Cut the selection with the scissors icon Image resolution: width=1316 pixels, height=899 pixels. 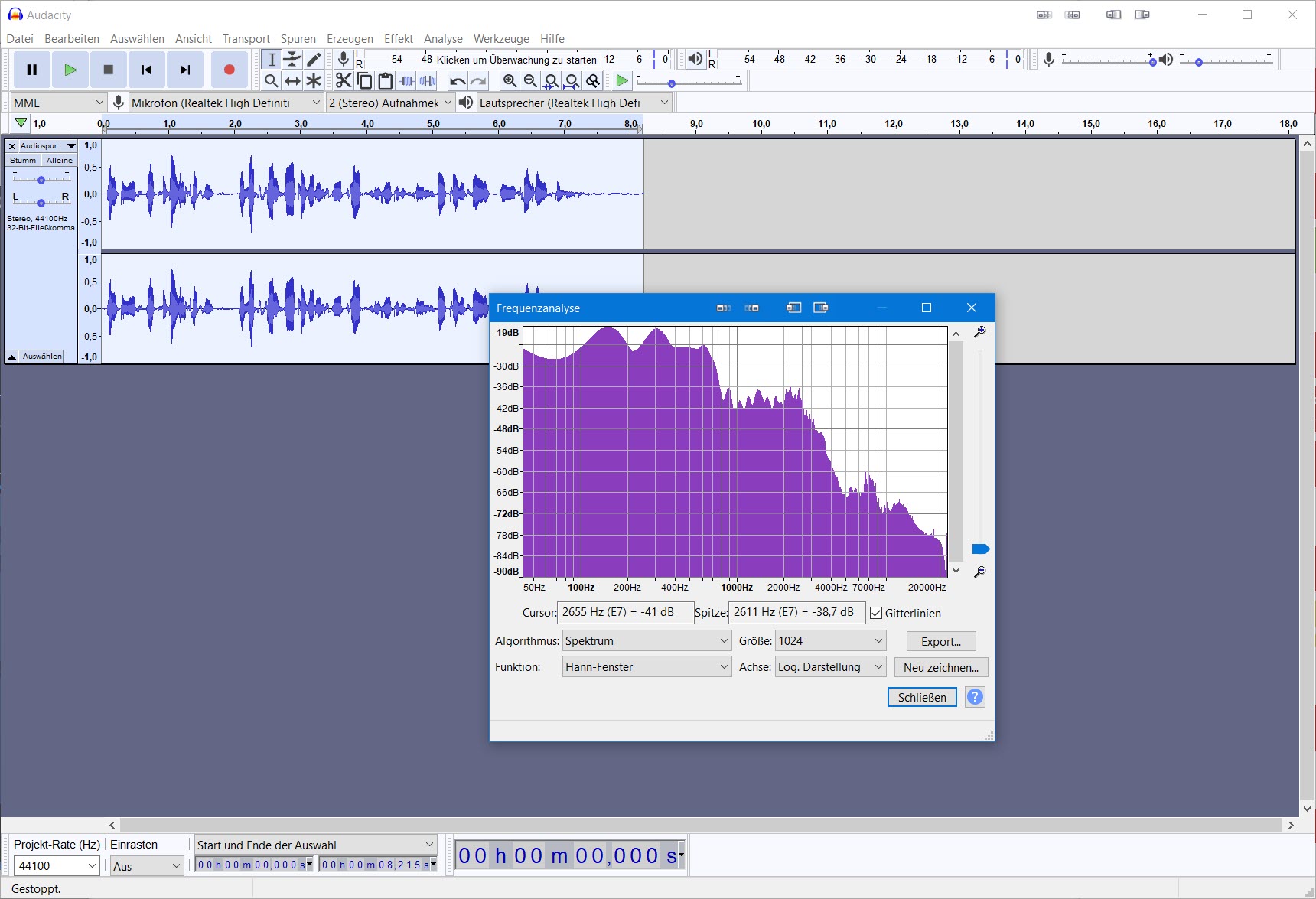344,80
